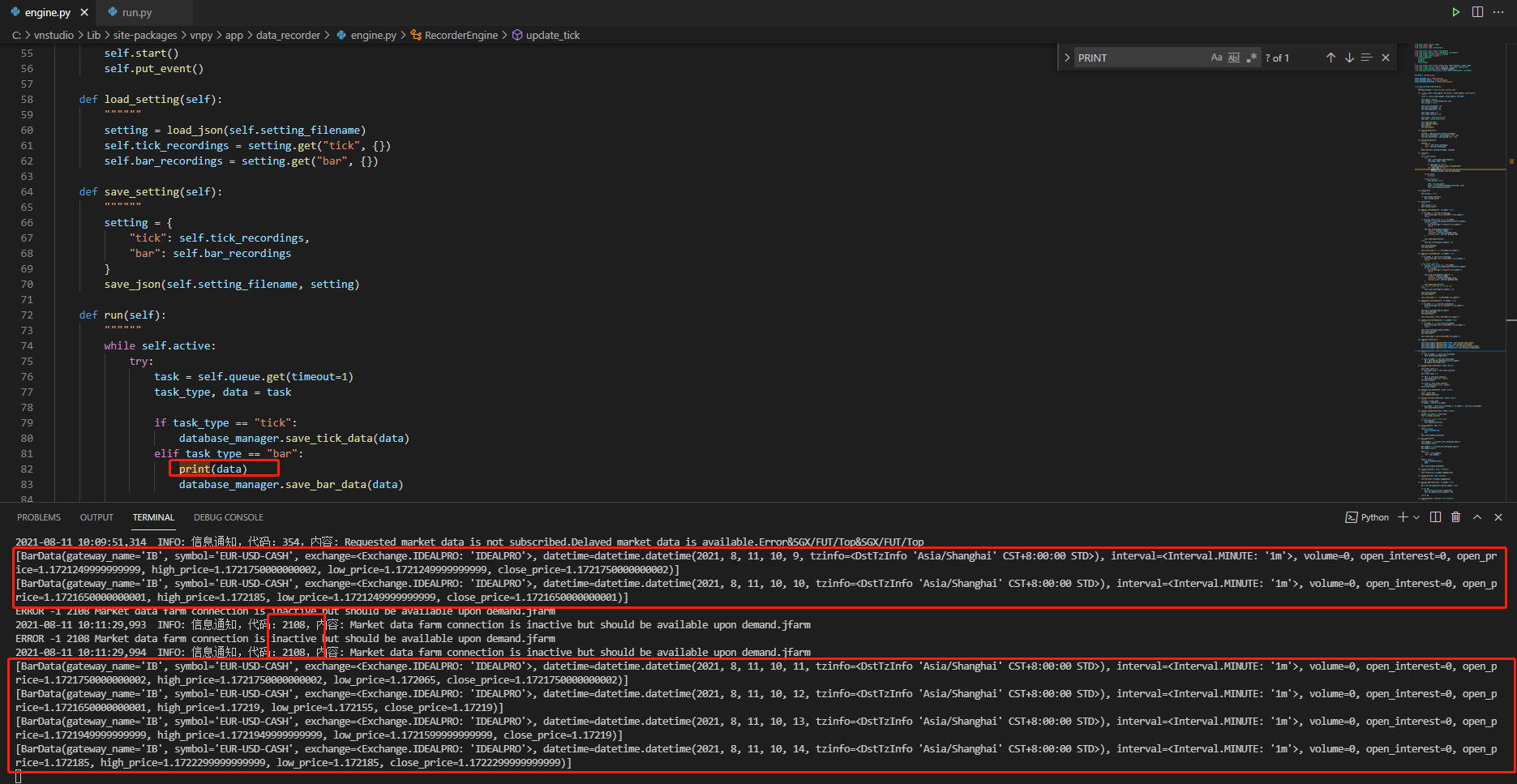This screenshot has width=1517, height=784.
Task: Run the Python file
Action: click(1456, 11)
